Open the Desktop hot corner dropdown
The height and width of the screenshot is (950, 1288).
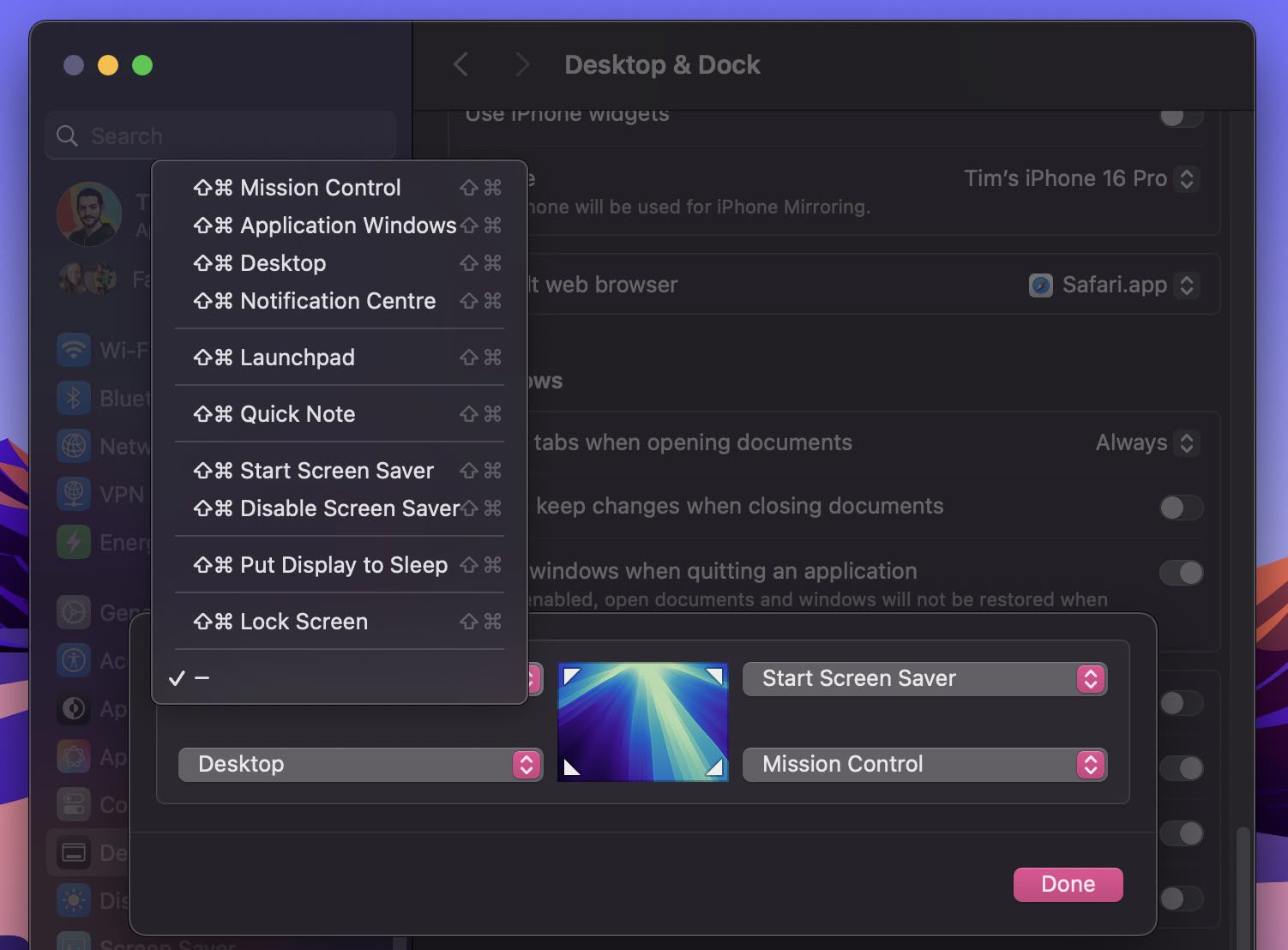point(360,764)
